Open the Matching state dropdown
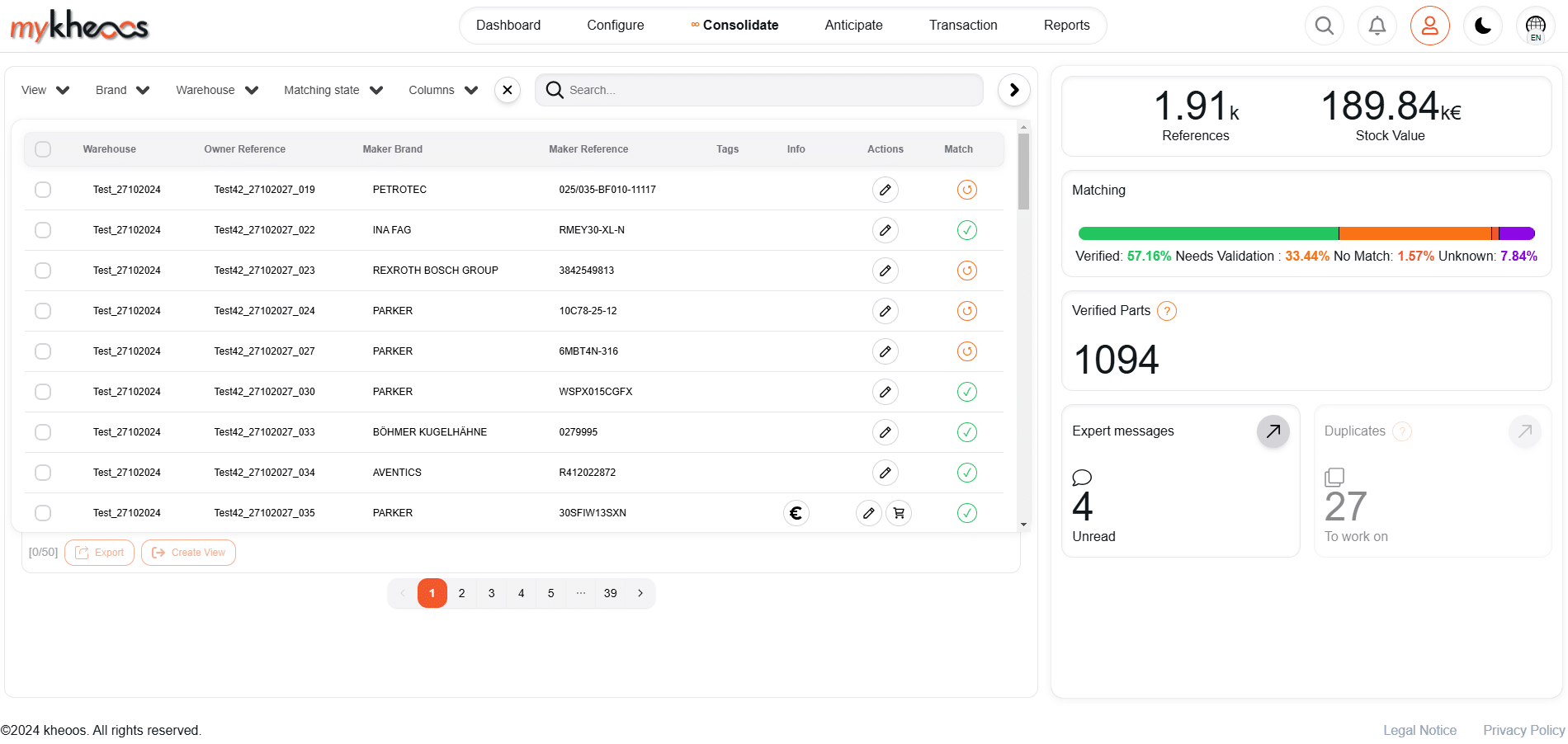Image resolution: width=1568 pixels, height=744 pixels. (x=333, y=90)
